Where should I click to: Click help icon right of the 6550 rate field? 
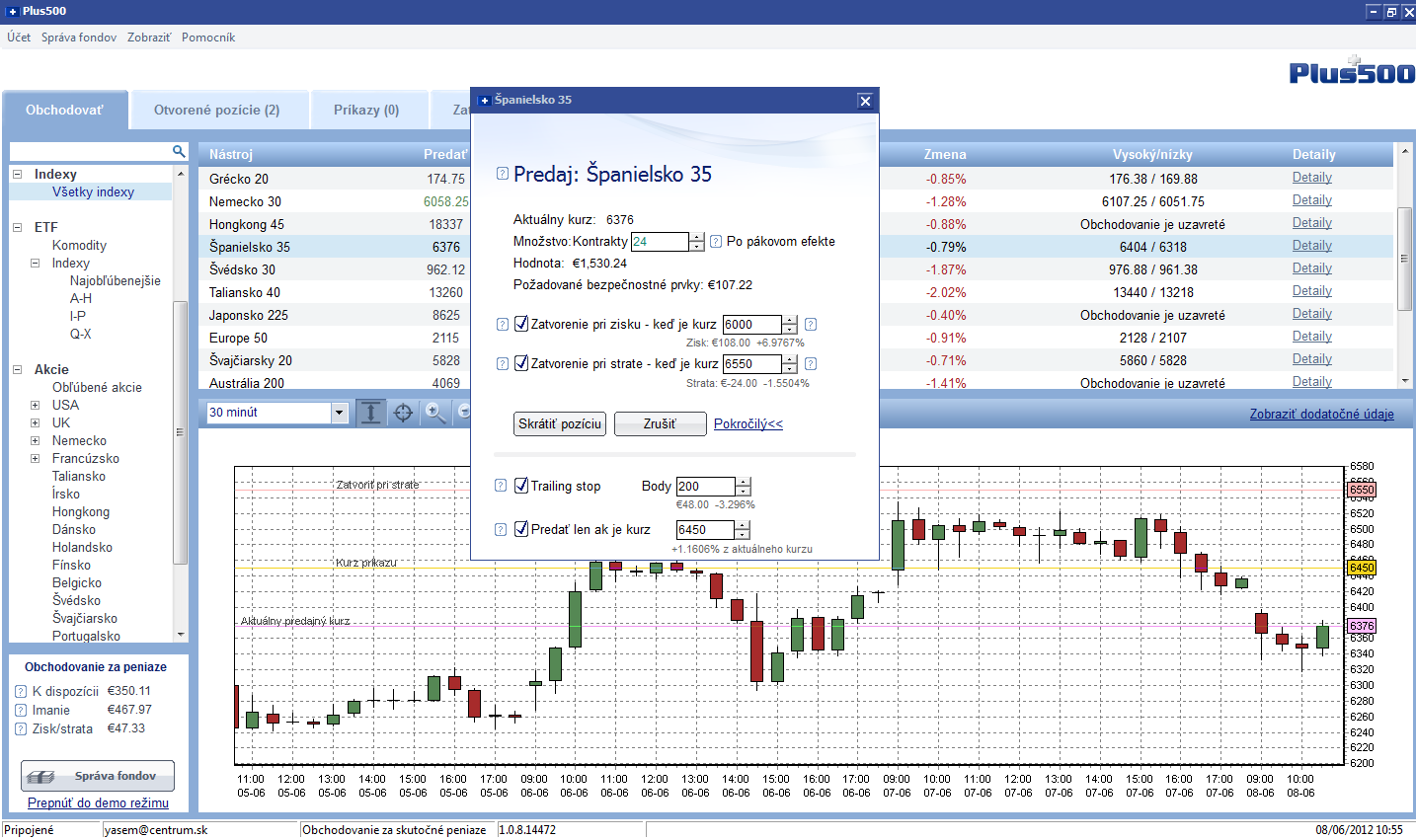point(811,363)
